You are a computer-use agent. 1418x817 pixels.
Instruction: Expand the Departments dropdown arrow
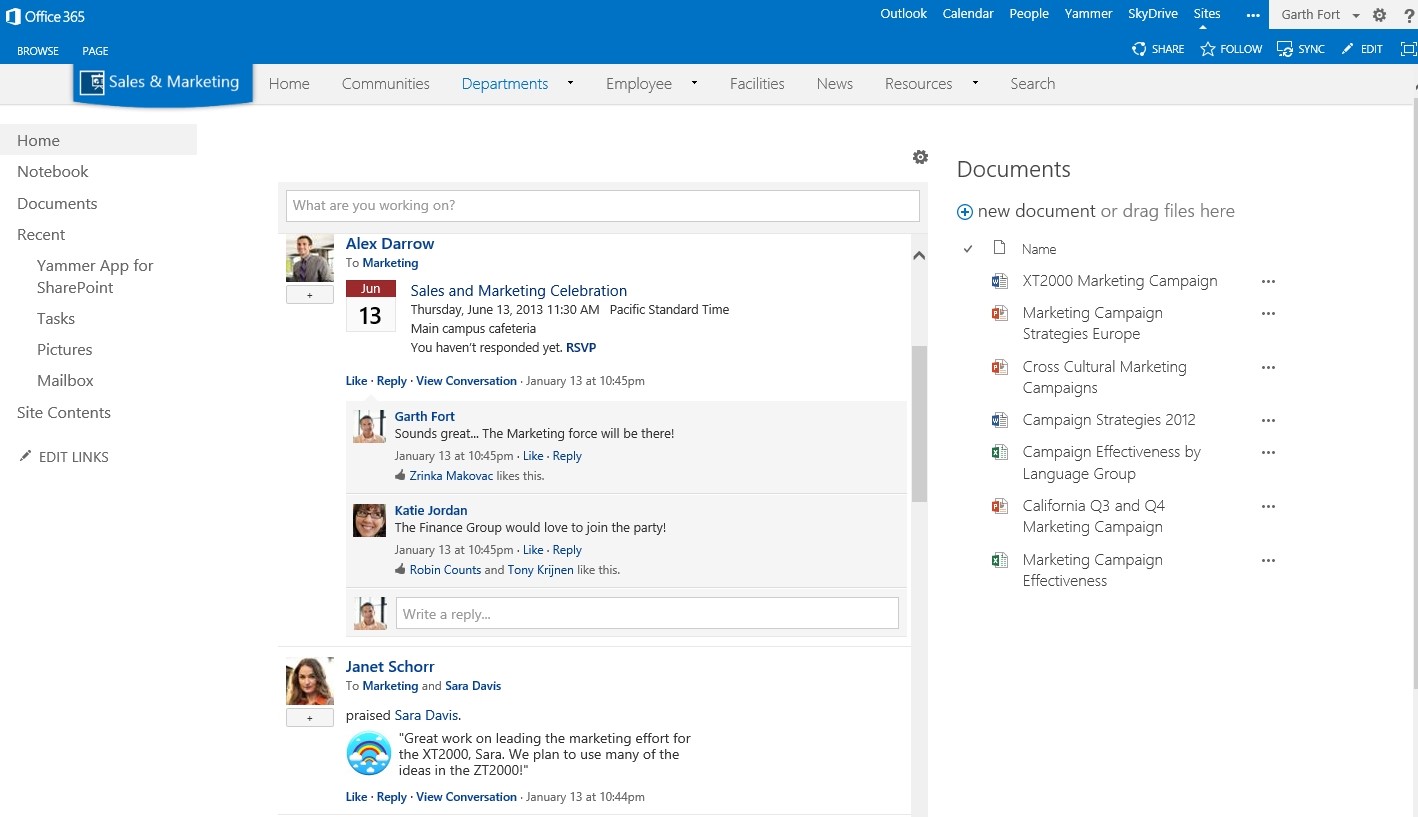pos(570,83)
